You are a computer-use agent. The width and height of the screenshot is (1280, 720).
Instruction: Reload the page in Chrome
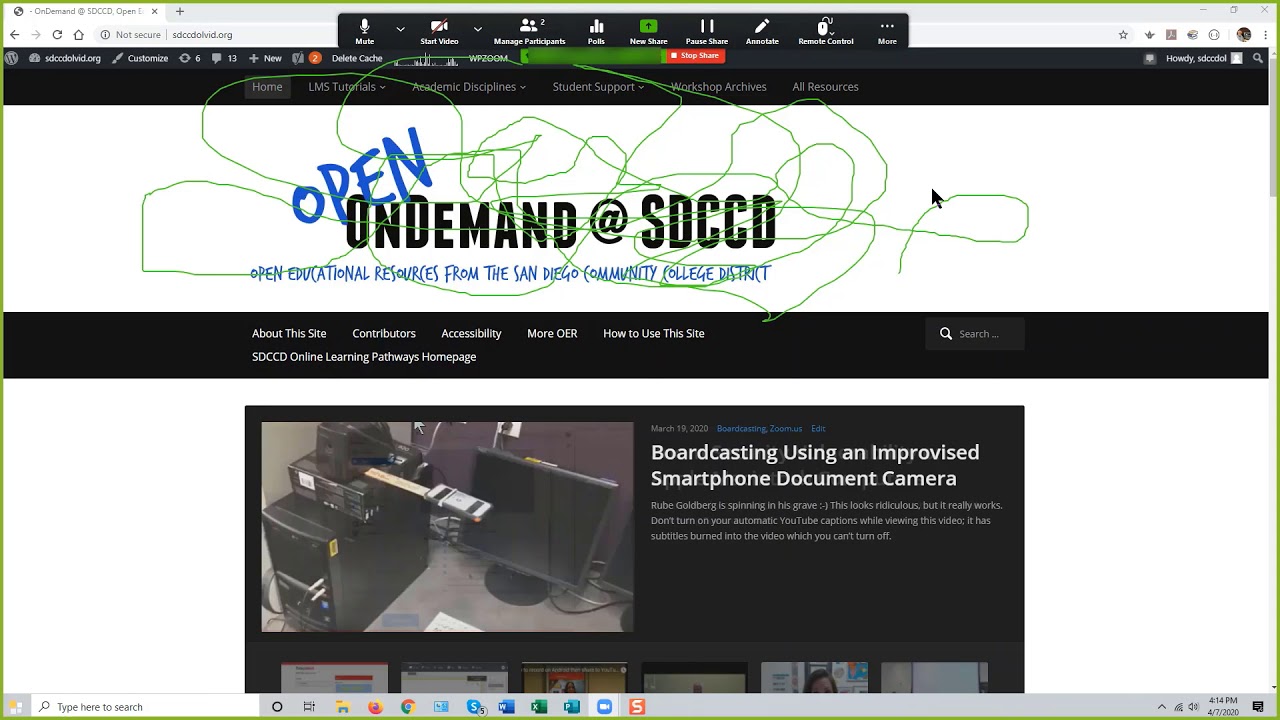[x=57, y=34]
